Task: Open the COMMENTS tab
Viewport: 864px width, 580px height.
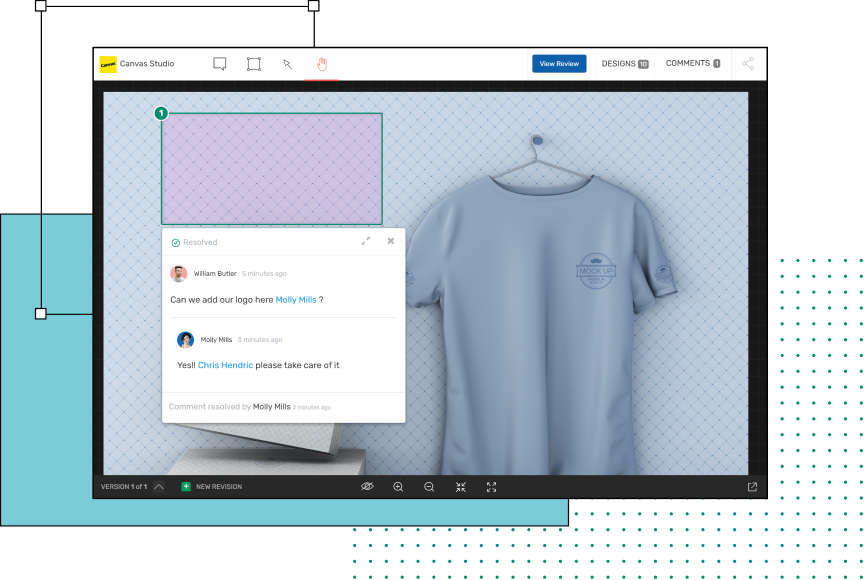Action: pyautogui.click(x=692, y=64)
